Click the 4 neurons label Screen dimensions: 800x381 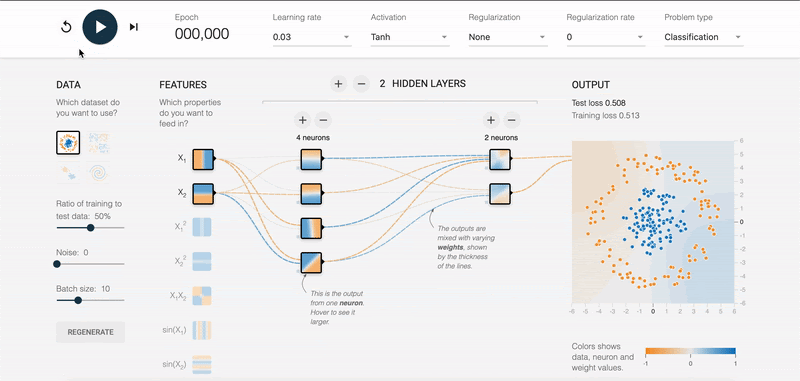click(313, 138)
